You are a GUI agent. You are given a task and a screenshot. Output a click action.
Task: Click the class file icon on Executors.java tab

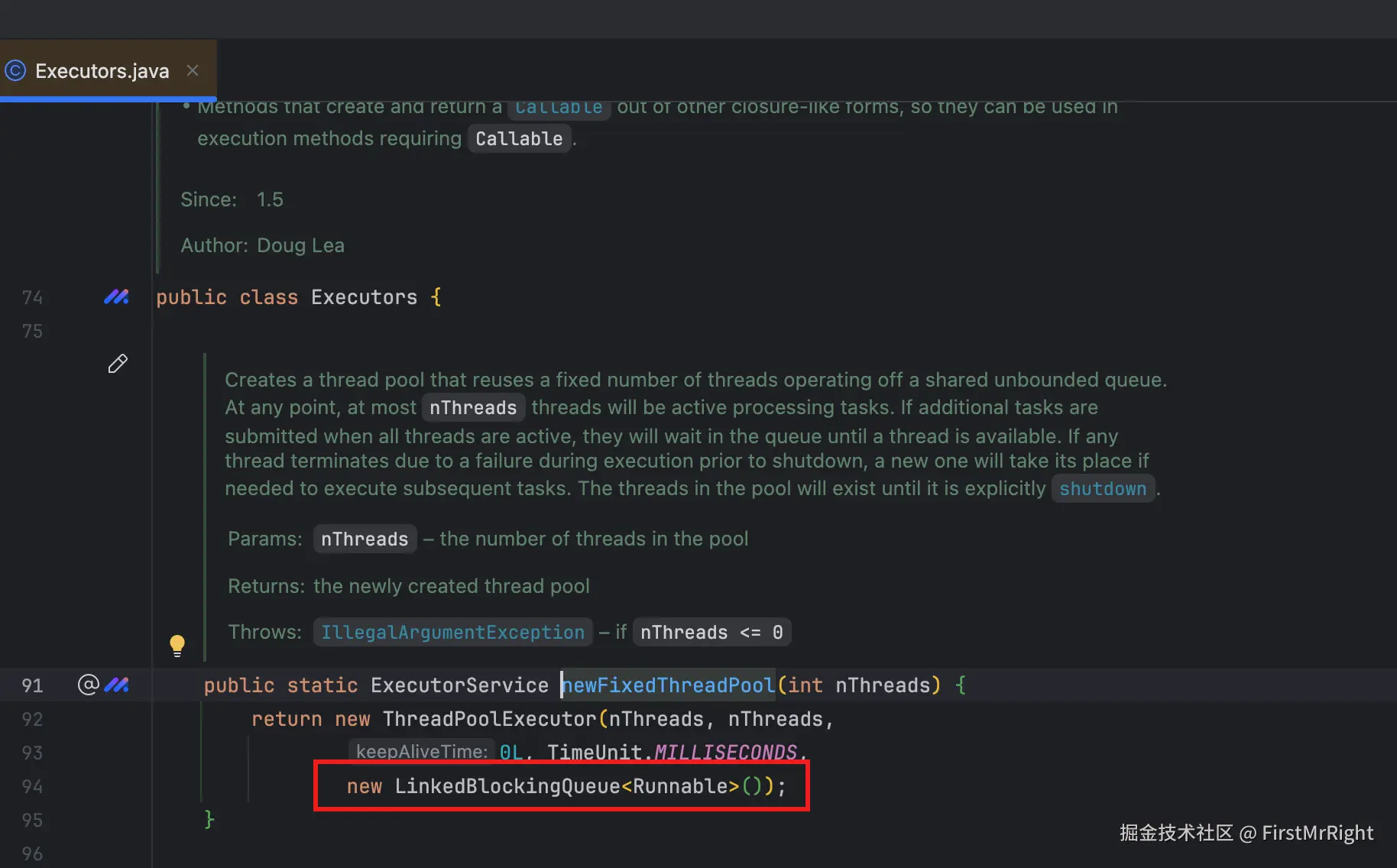click(15, 71)
